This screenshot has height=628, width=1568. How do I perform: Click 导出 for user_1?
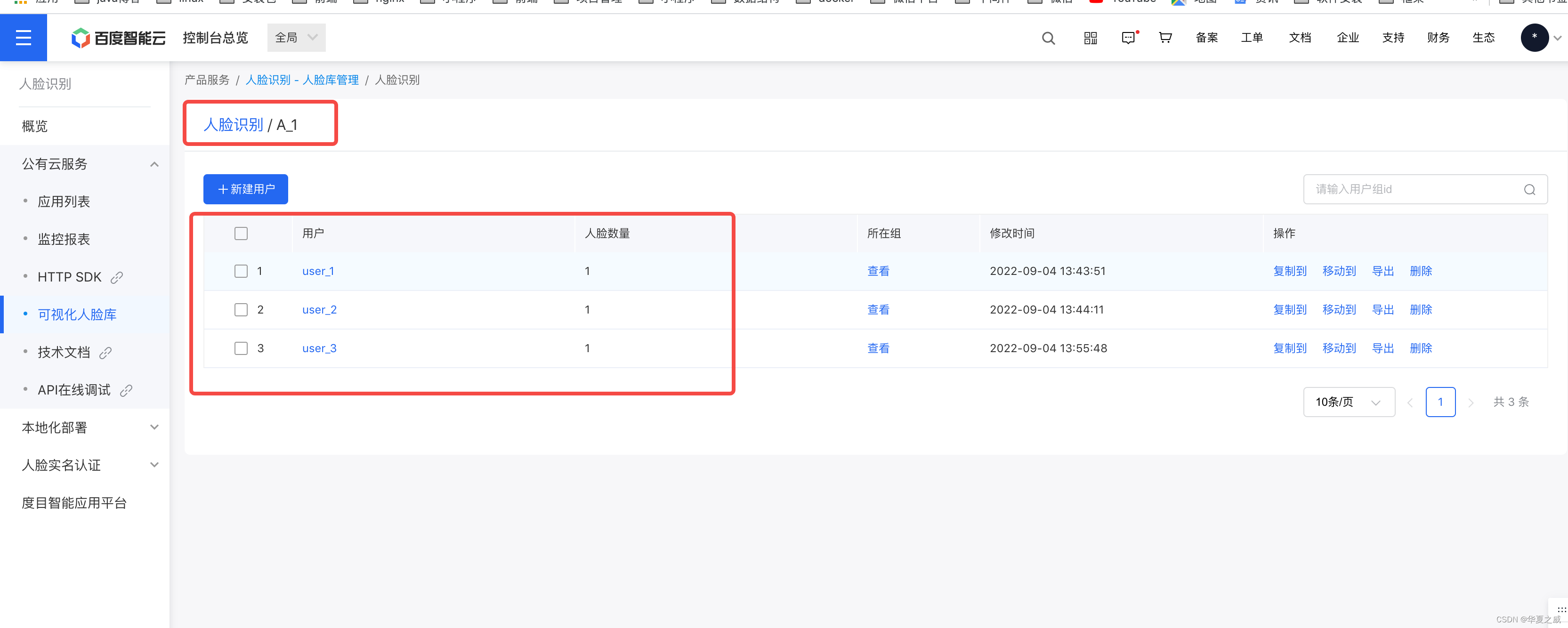(1383, 272)
